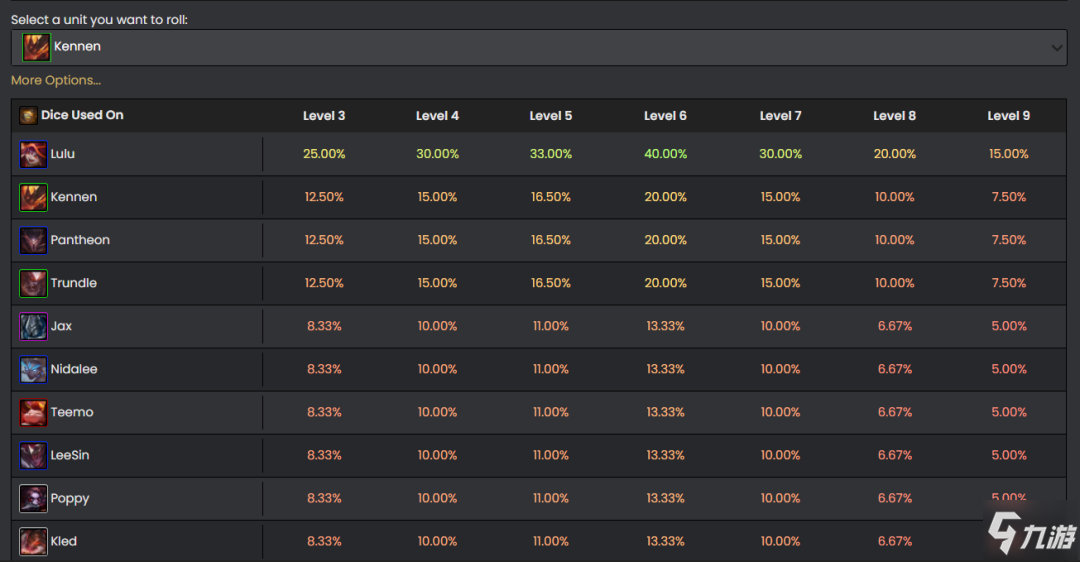Click Jax's Level 3 value 8.33%
Image resolution: width=1080 pixels, height=562 pixels.
[324, 326]
